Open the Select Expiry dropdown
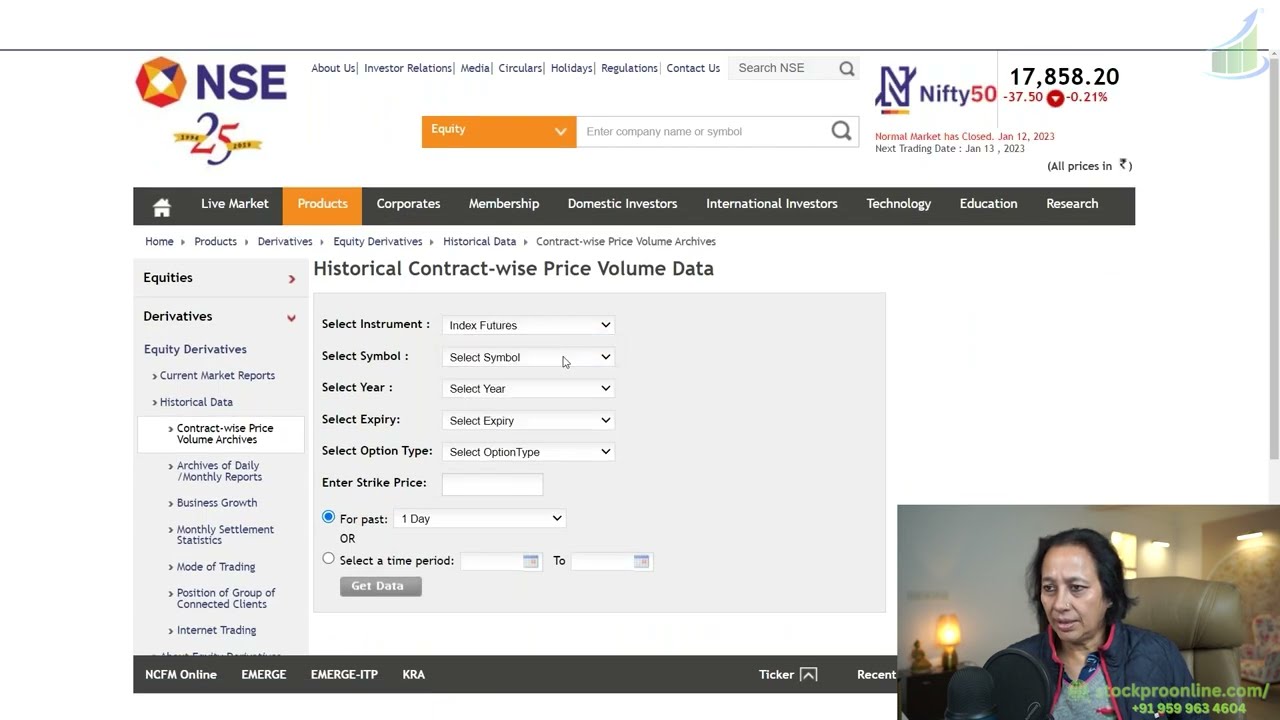Screen dimensions: 1280x720 click(x=529, y=420)
